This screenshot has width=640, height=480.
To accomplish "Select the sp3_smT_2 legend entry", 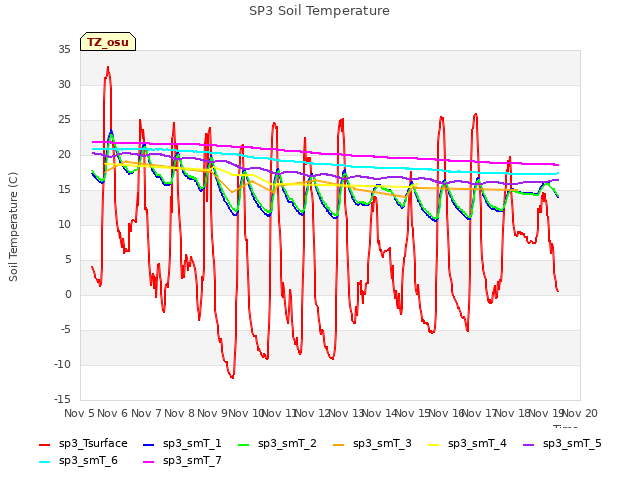I will [x=277, y=443].
